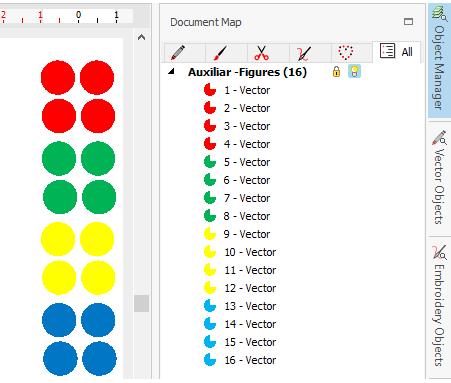Select the '12 - Vector' row text
The width and height of the screenshot is (451, 383).
point(250,288)
